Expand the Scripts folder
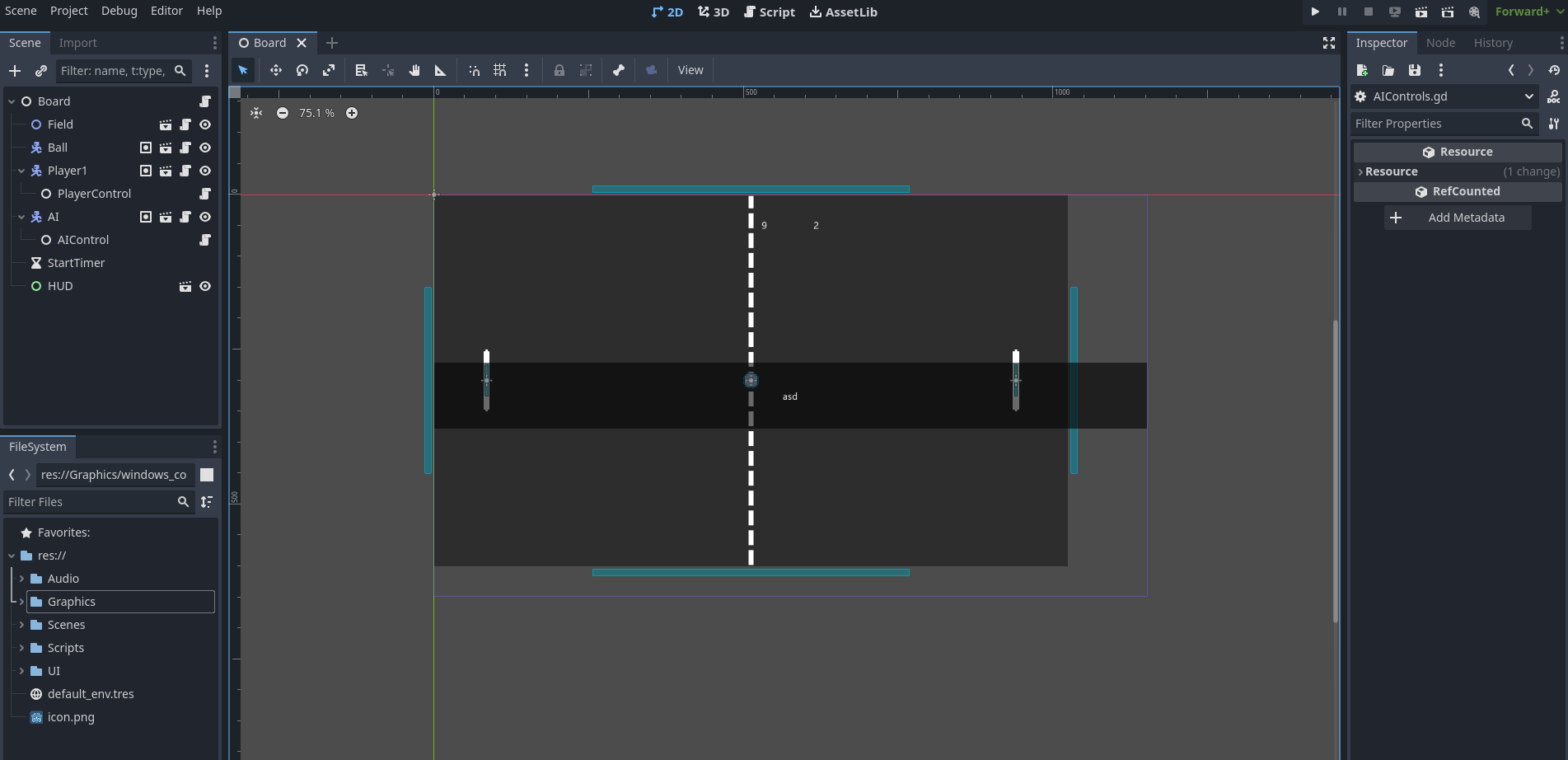Image resolution: width=1568 pixels, height=760 pixels. pyautogui.click(x=21, y=648)
